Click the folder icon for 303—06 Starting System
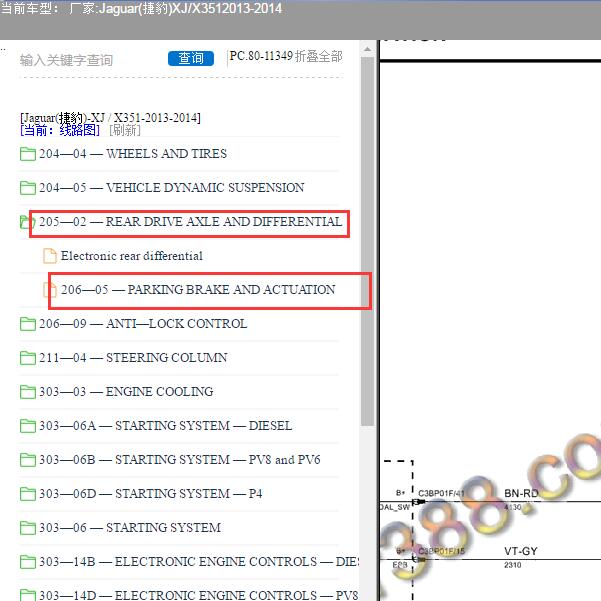This screenshot has width=601, height=601. coord(28,528)
